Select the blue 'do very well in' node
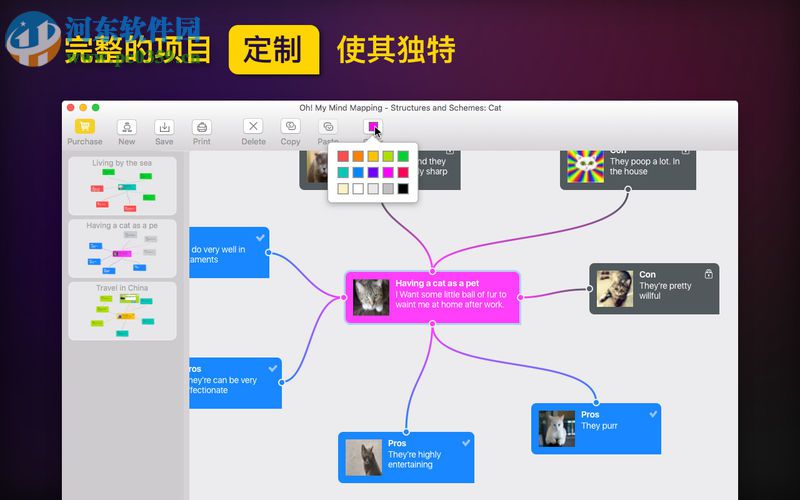 pos(229,253)
